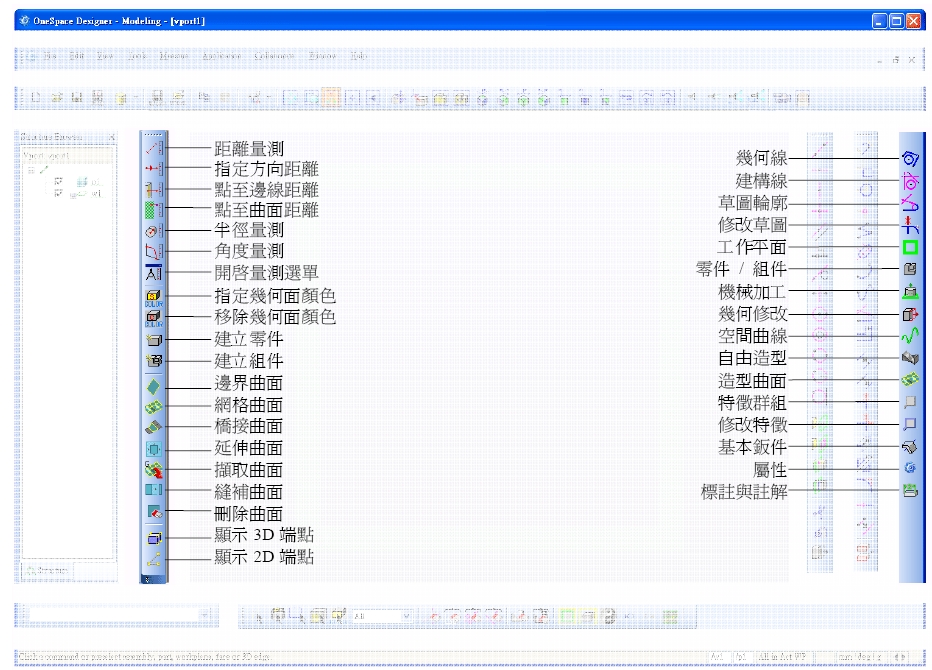Expand the left toolbar overflow chevron
This screenshot has height=670, width=932.
(x=148, y=579)
